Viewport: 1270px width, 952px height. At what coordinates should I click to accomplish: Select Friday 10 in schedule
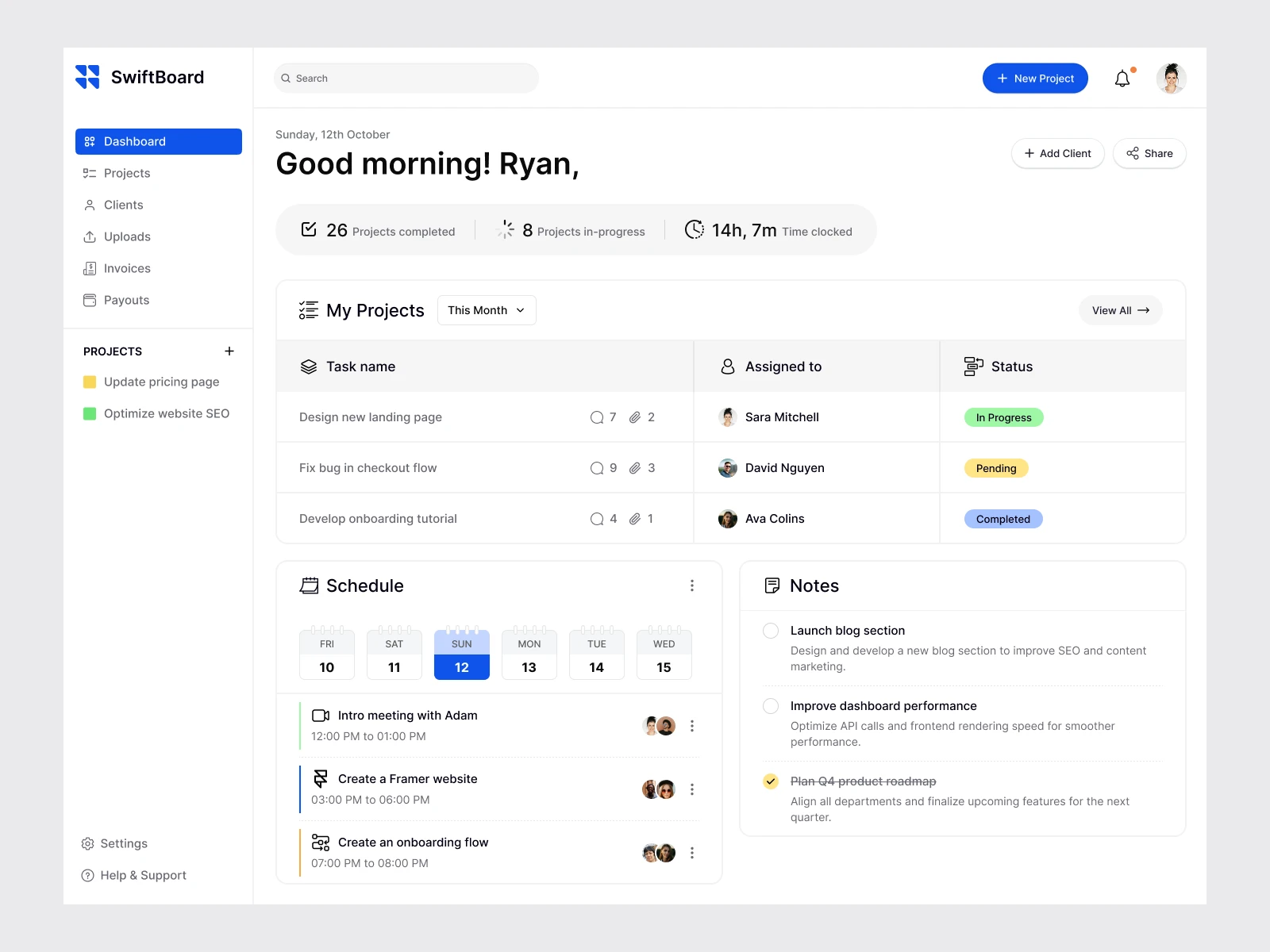click(327, 654)
